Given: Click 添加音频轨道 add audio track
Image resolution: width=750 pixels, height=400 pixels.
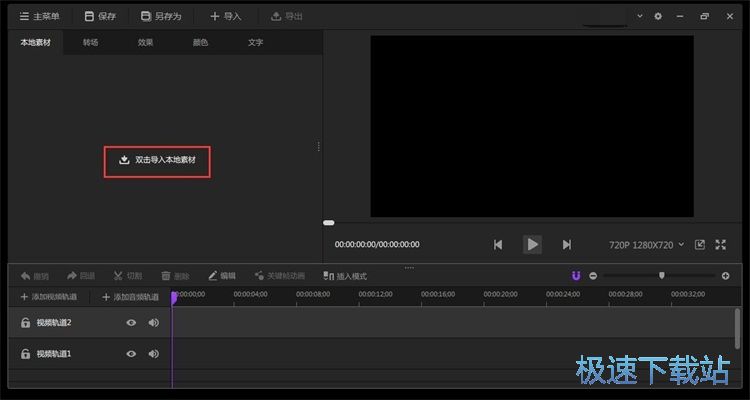Looking at the screenshot, I should [x=131, y=297].
